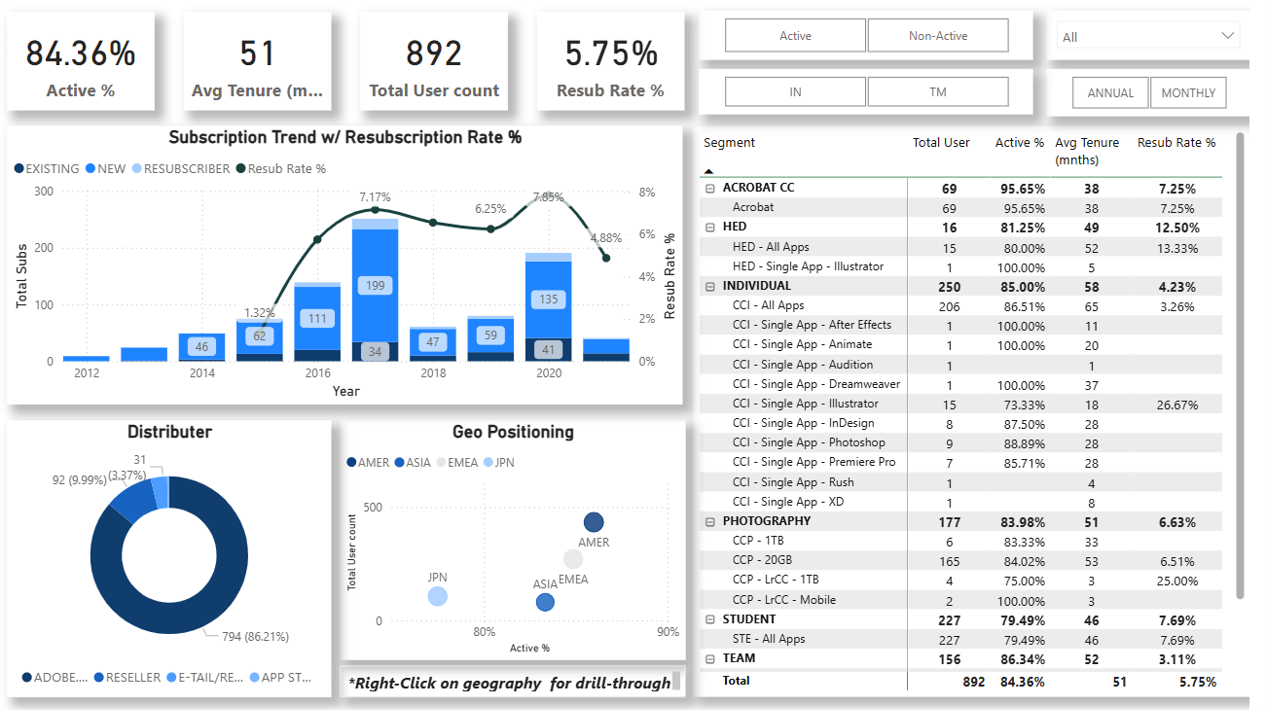Screen dimensions: 1266x710
Task: Sort table by Avg Tenure header
Action: pos(1087,151)
